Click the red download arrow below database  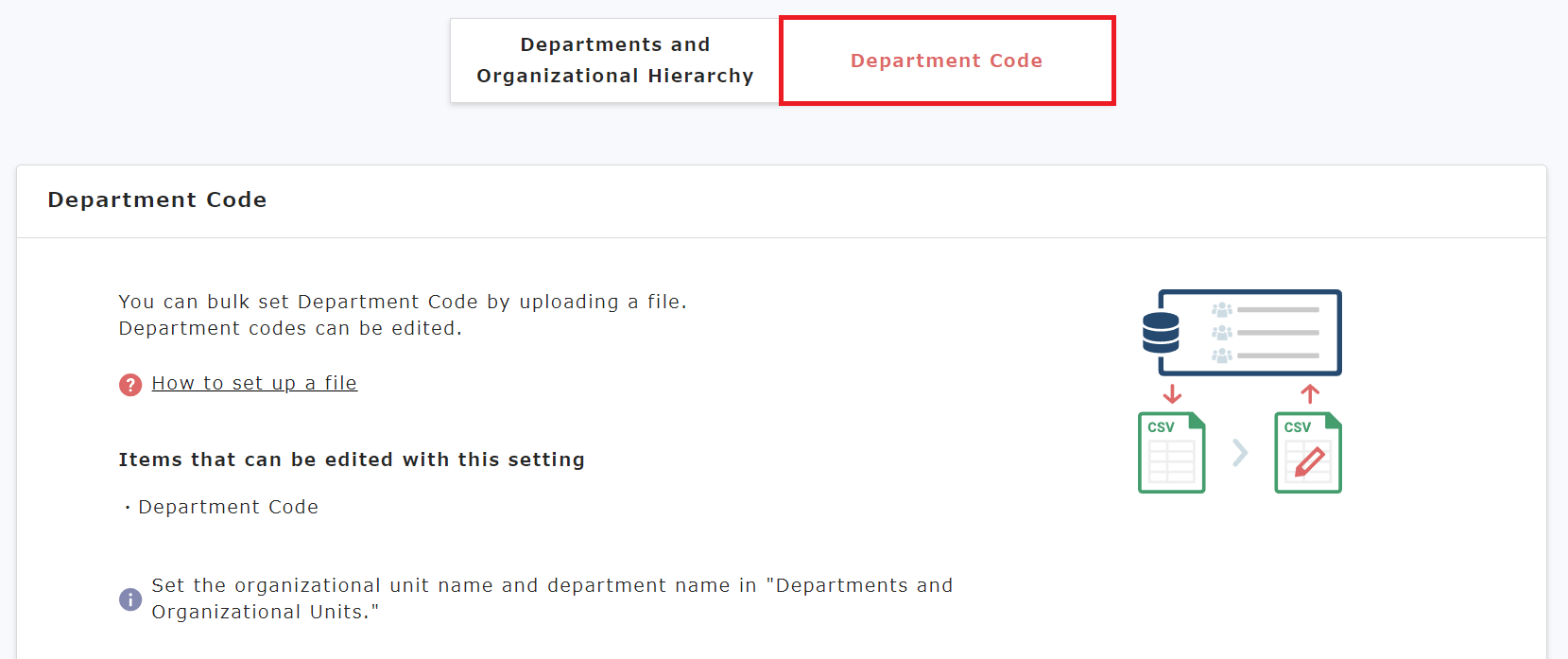[1172, 393]
